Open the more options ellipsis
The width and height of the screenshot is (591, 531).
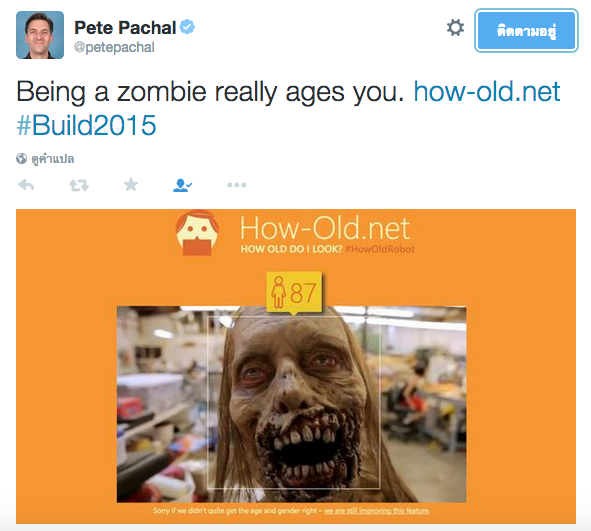coord(237,185)
